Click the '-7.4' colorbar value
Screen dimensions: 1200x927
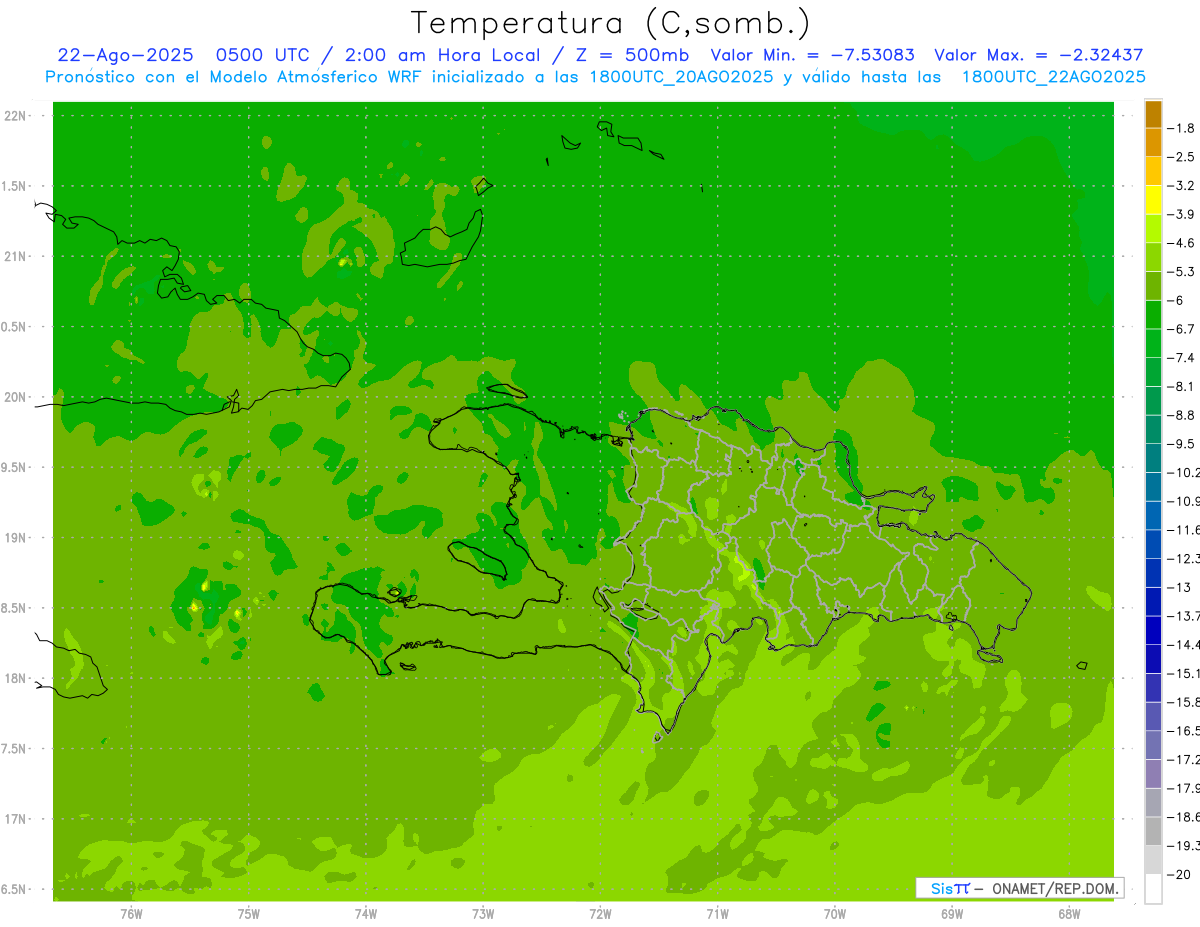click(x=1181, y=358)
